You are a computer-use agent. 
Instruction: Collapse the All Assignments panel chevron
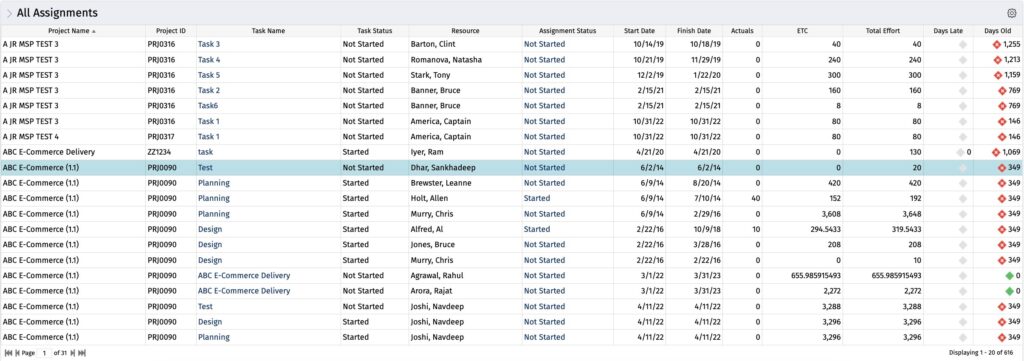pyautogui.click(x=9, y=13)
